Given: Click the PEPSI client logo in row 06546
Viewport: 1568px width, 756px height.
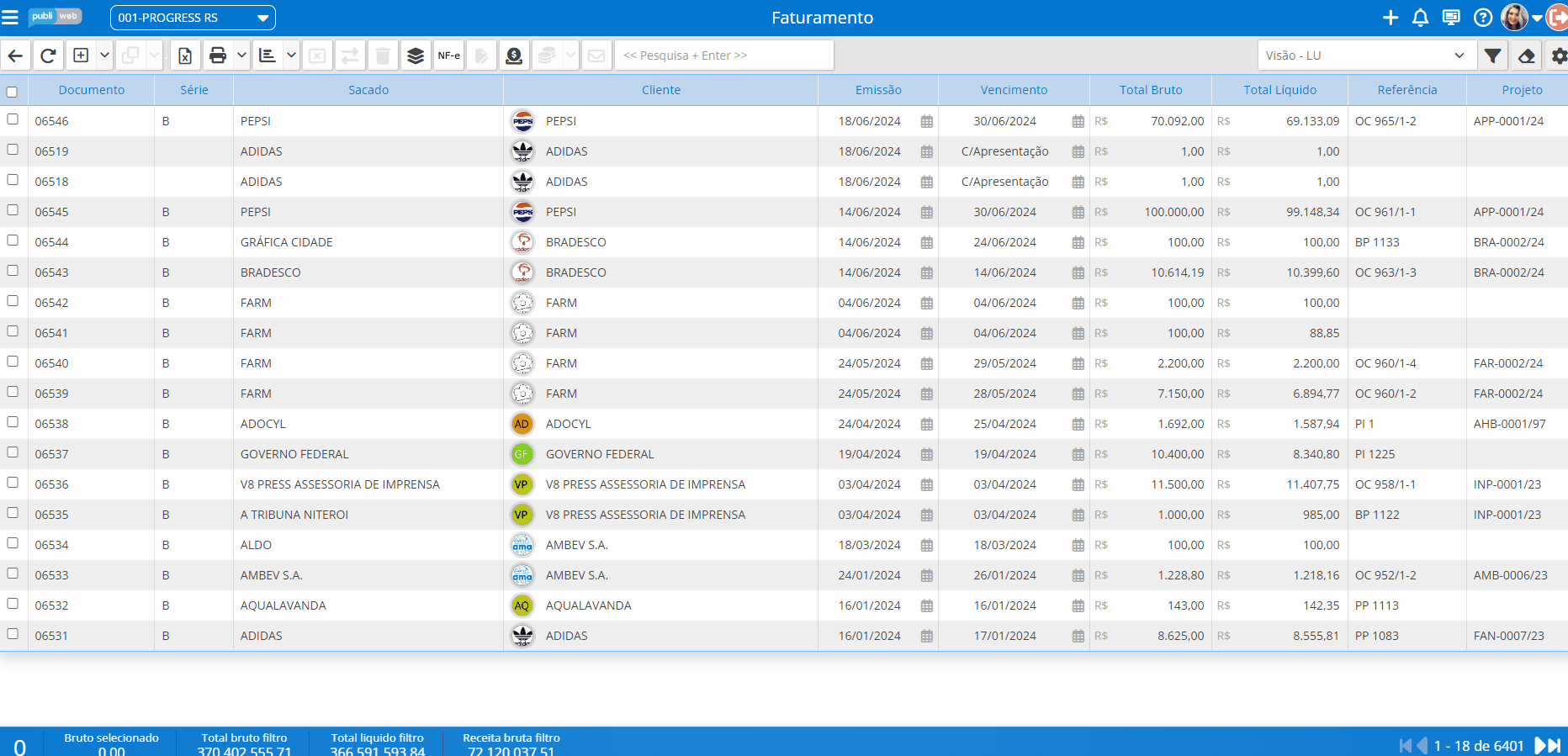Looking at the screenshot, I should [522, 121].
